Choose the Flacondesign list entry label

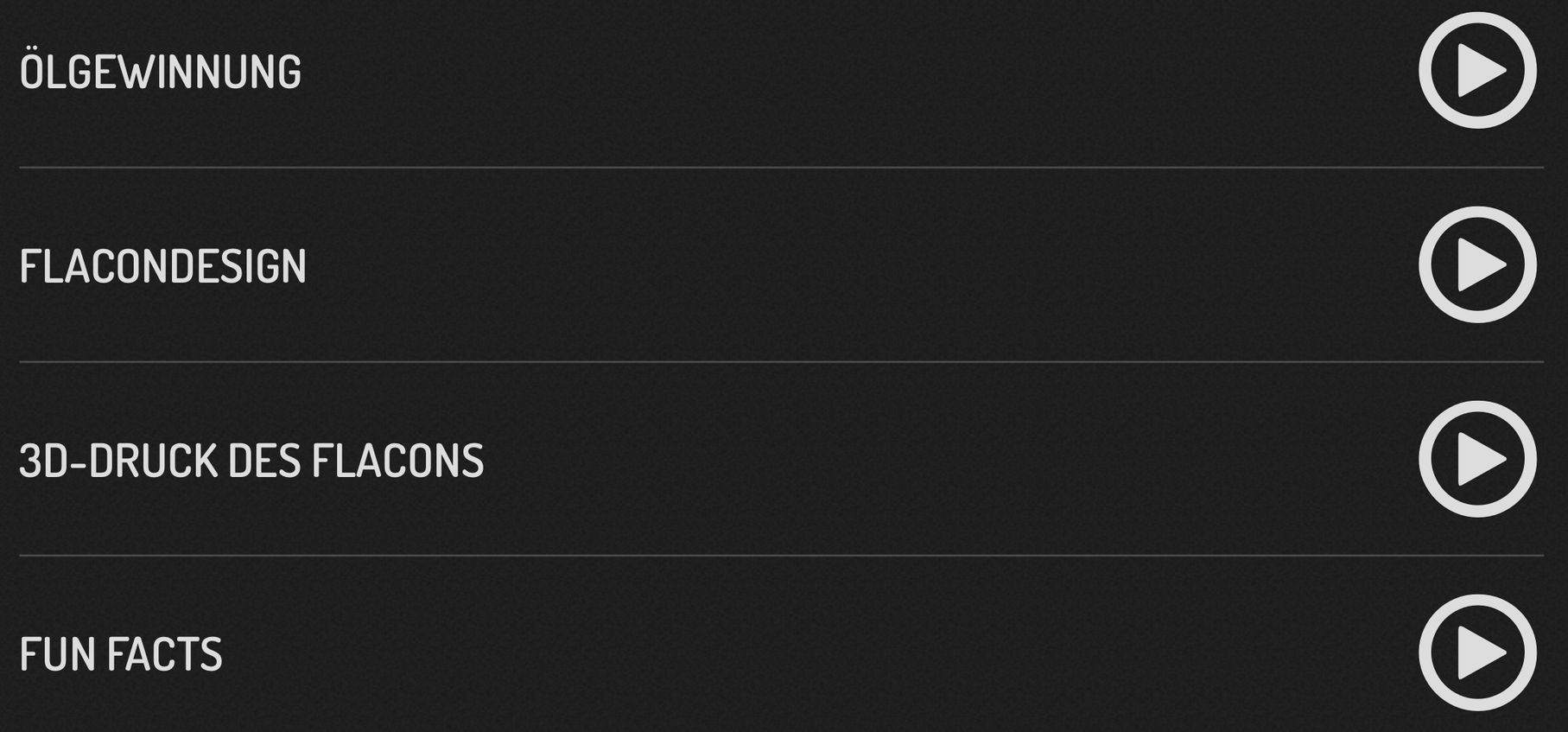[163, 266]
